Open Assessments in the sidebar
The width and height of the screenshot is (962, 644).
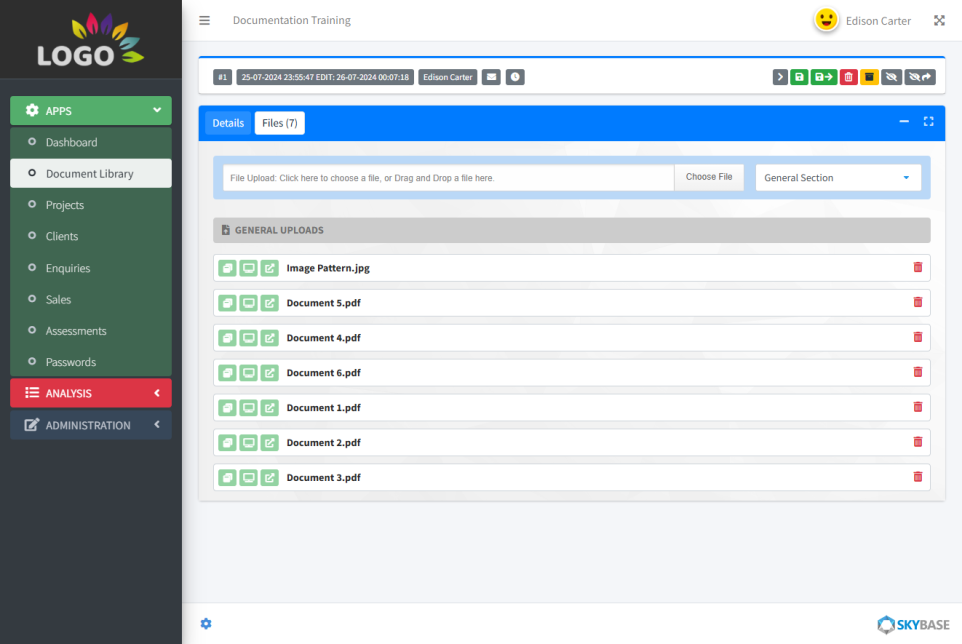[91, 331]
